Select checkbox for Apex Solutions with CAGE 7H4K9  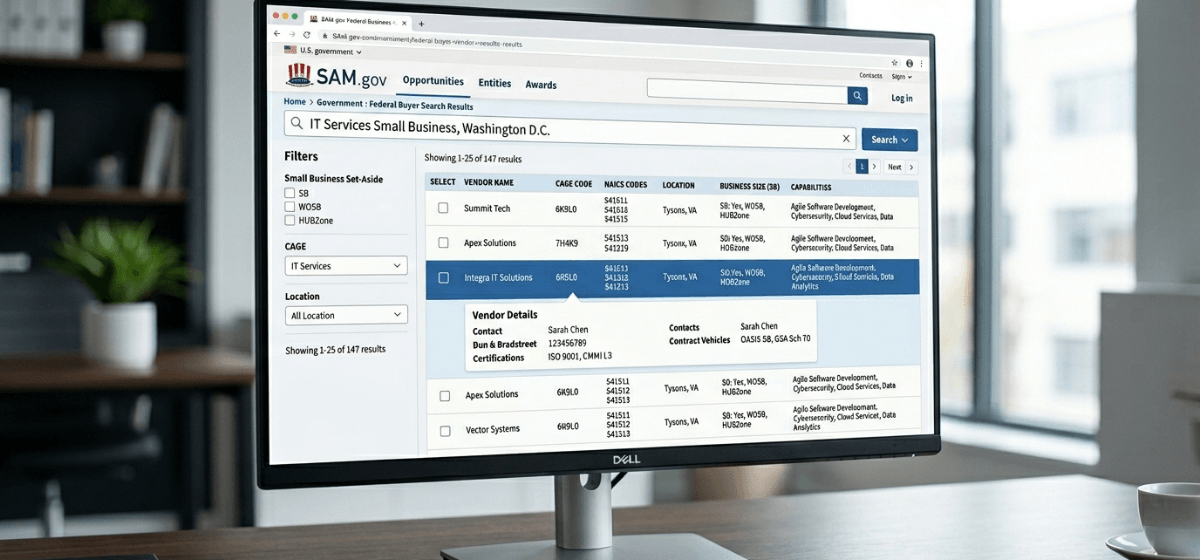443,243
